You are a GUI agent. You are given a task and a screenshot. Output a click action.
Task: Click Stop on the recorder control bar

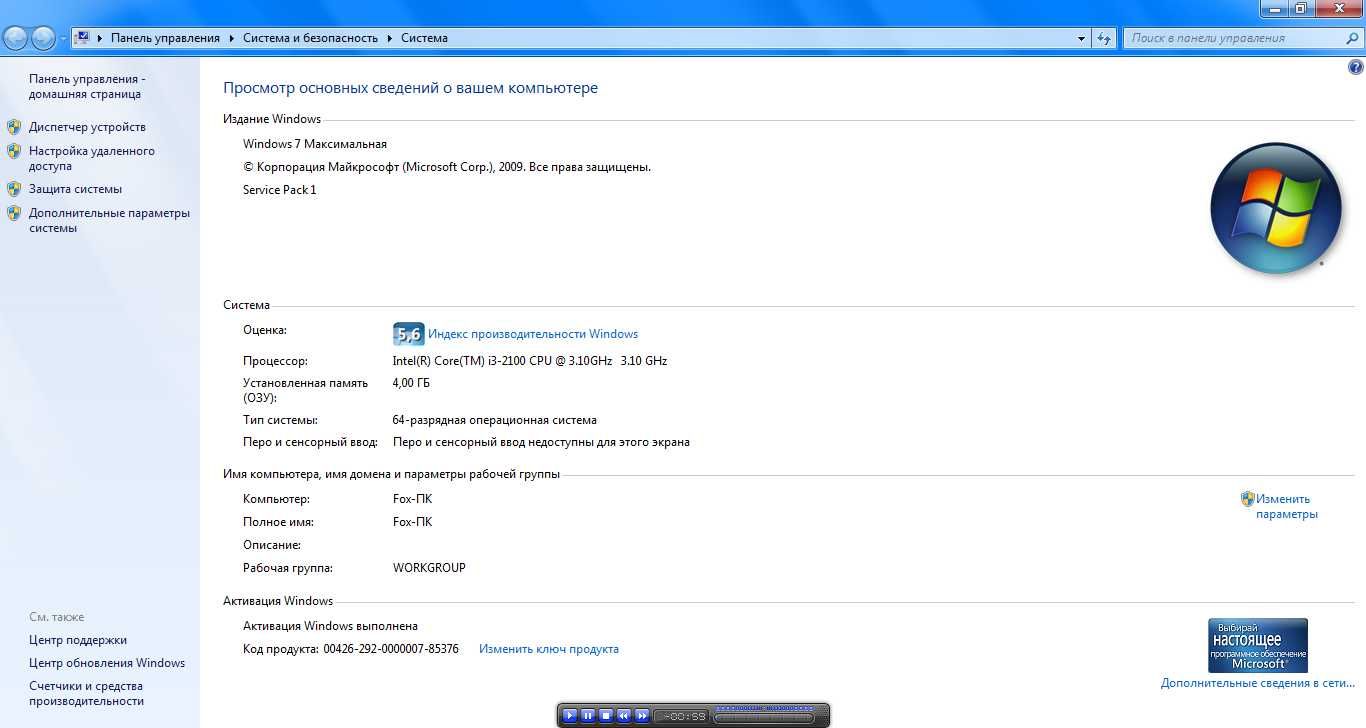coord(606,715)
